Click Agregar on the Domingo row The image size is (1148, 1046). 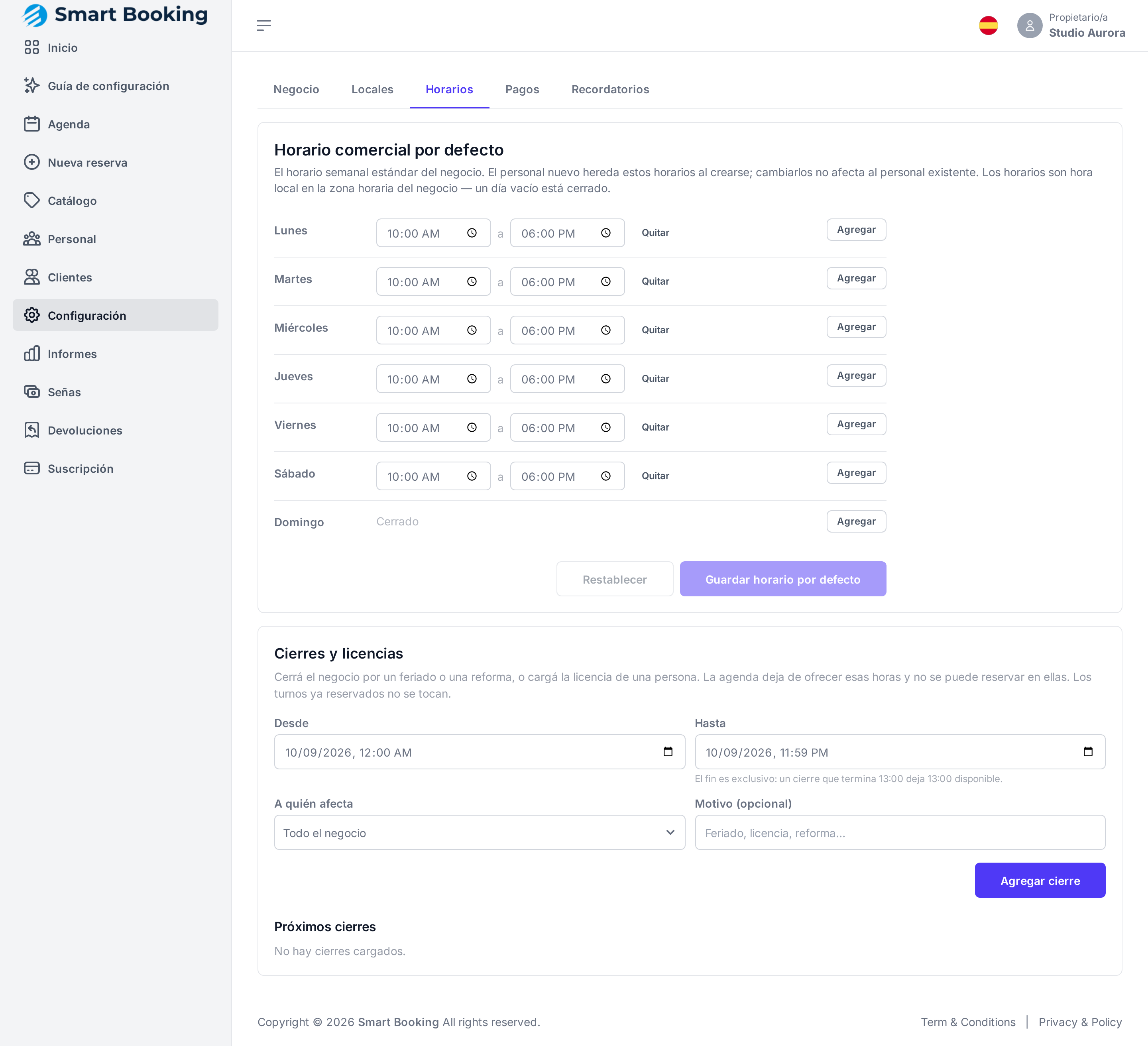point(857,521)
